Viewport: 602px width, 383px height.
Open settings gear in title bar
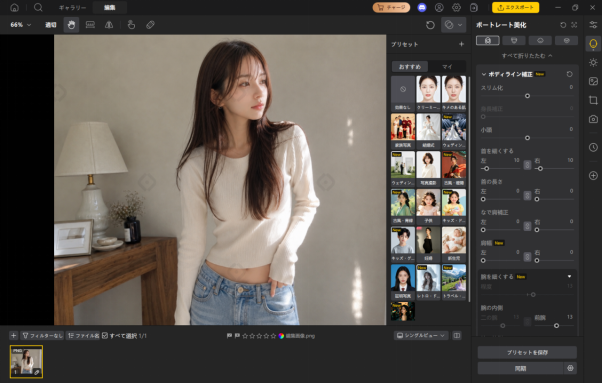(456, 7)
